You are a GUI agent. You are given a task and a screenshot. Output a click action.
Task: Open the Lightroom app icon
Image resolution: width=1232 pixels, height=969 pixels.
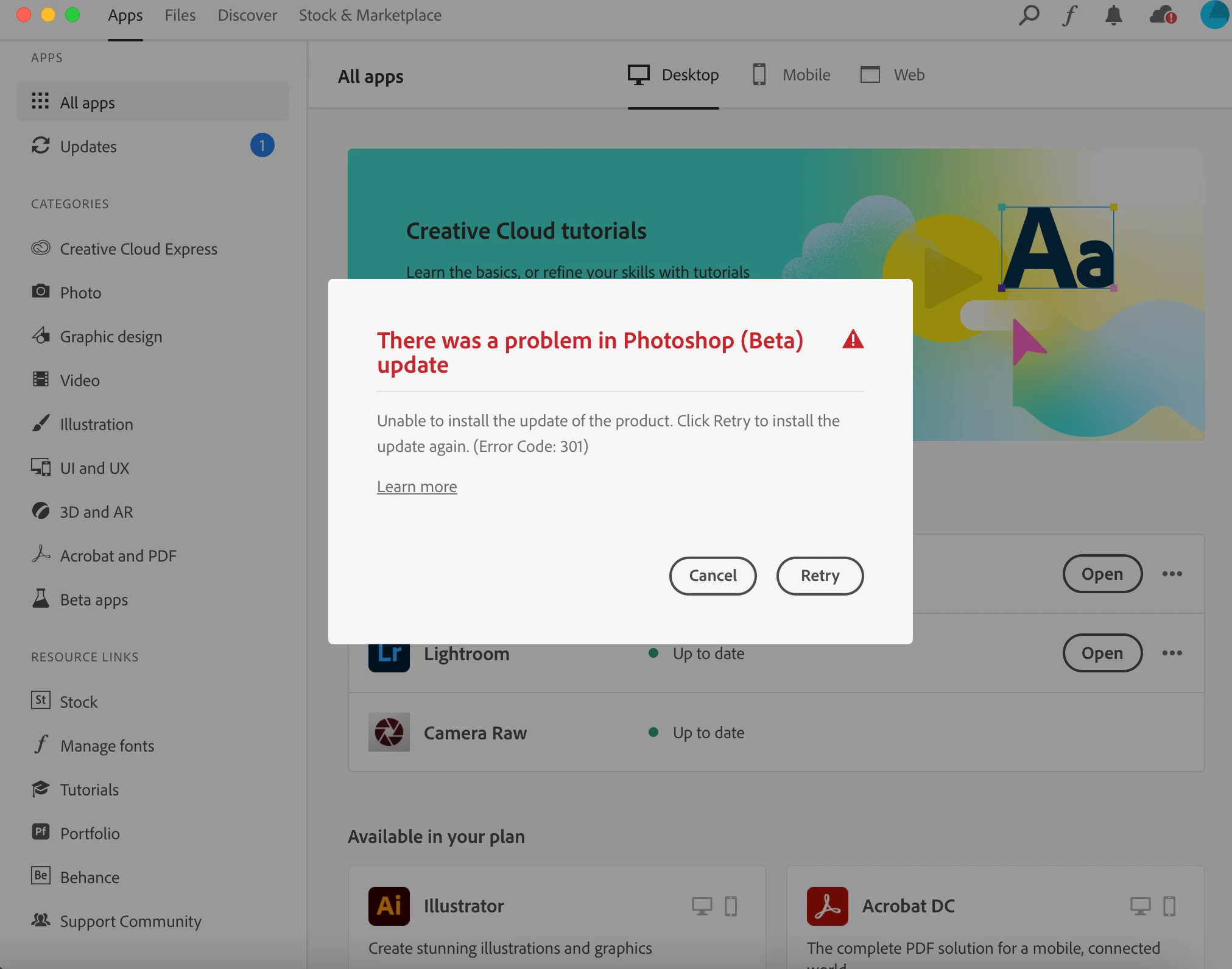click(389, 657)
